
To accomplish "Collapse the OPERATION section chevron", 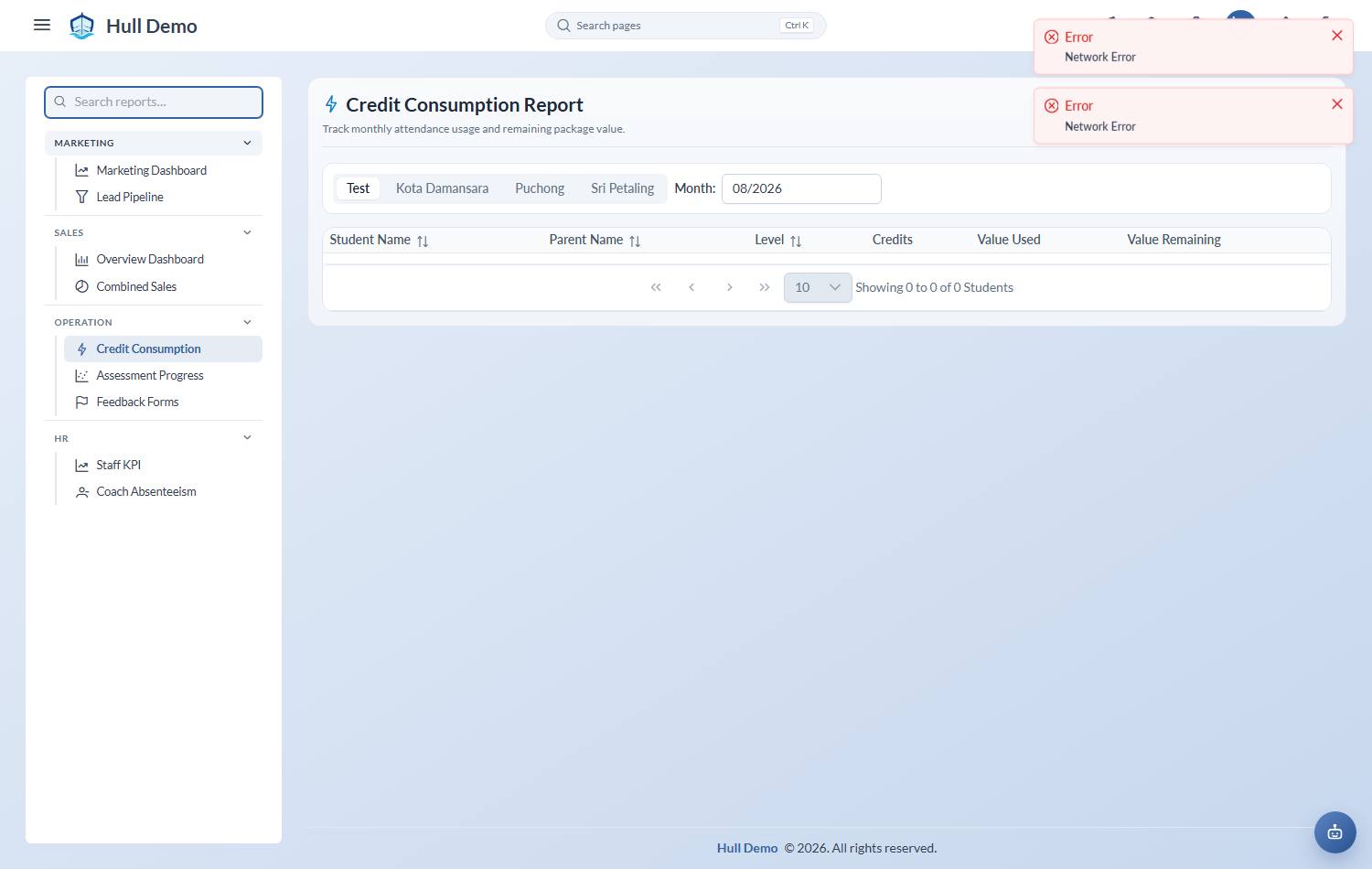I will [247, 322].
